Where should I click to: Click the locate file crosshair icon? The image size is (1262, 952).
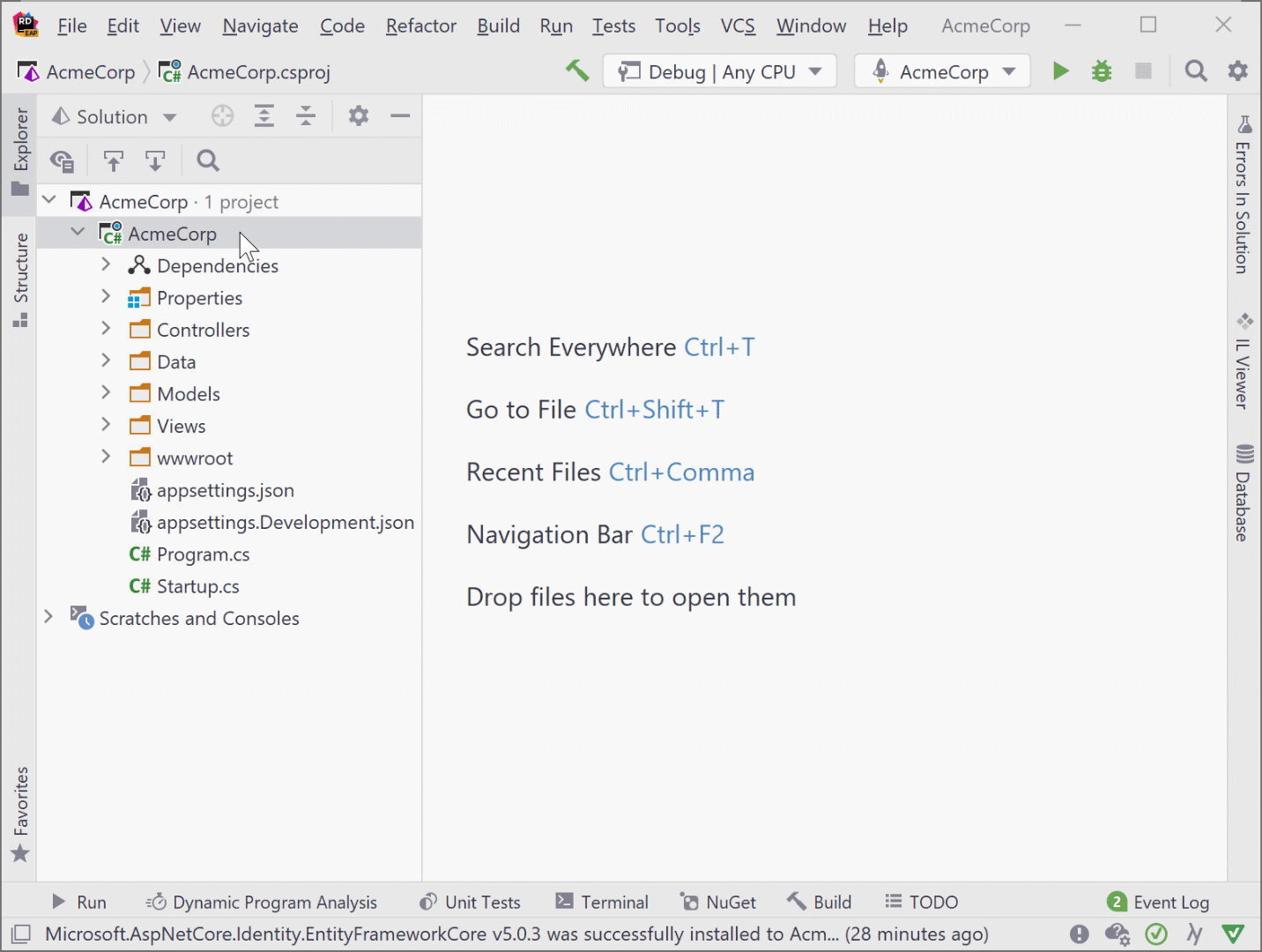222,115
